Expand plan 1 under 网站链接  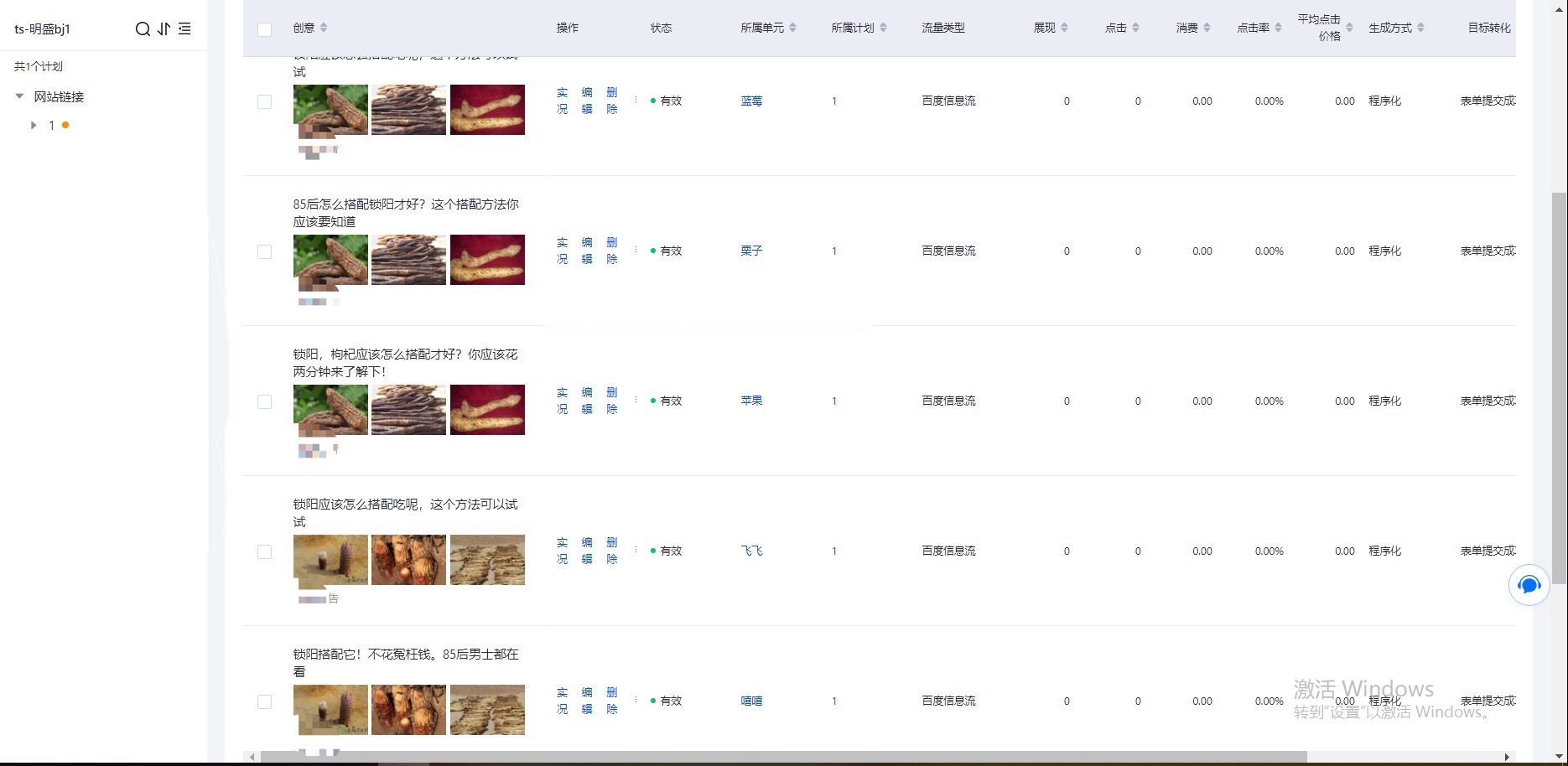34,125
